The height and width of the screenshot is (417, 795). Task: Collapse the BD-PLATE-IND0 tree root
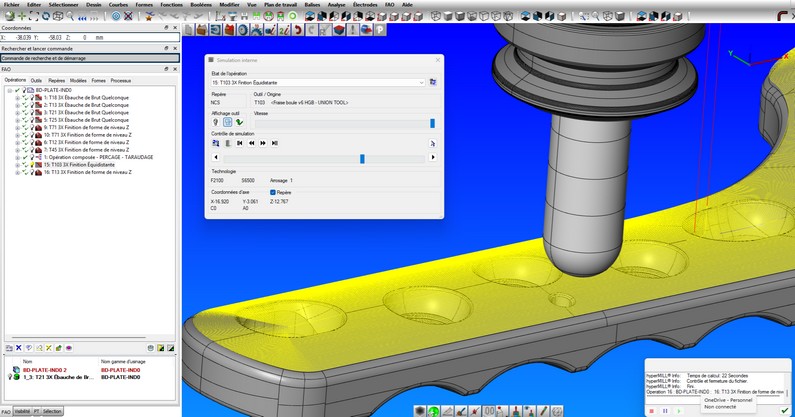(x=8, y=90)
